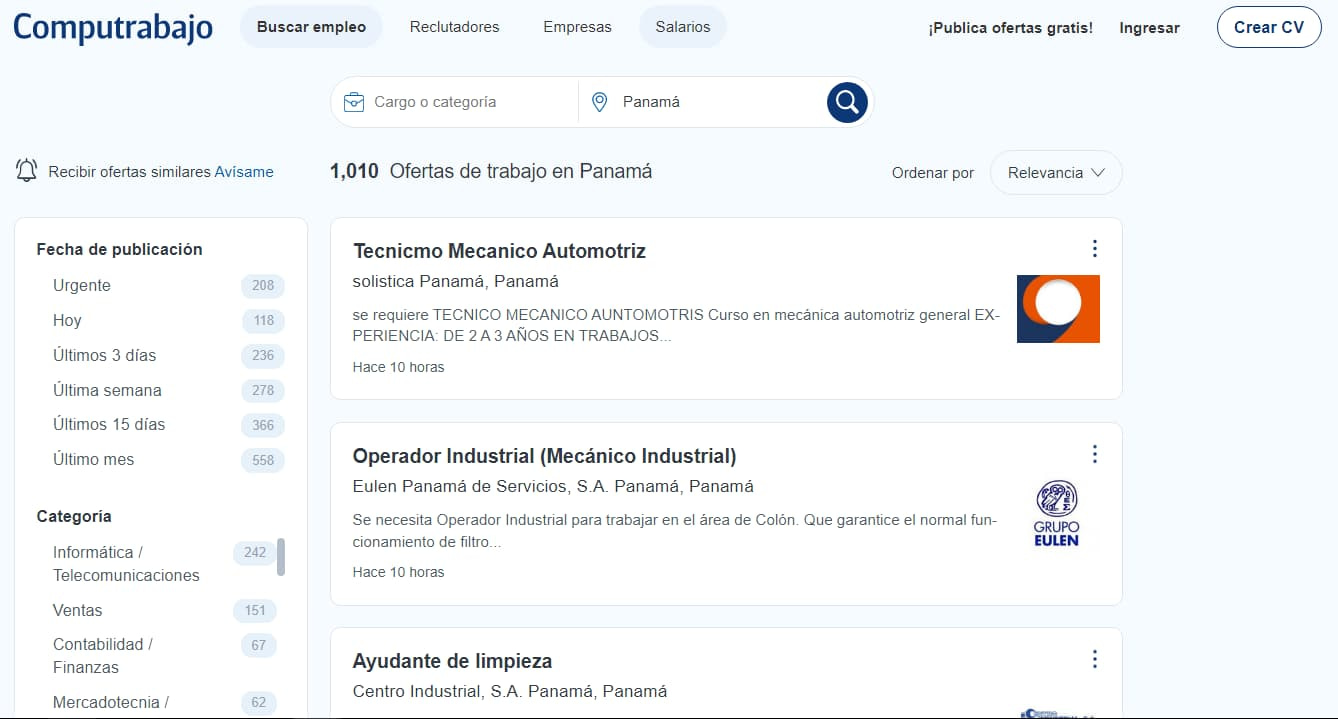Open Tecnicmo Mecanico Automotriz job title
The height and width of the screenshot is (719, 1338).
pos(499,251)
